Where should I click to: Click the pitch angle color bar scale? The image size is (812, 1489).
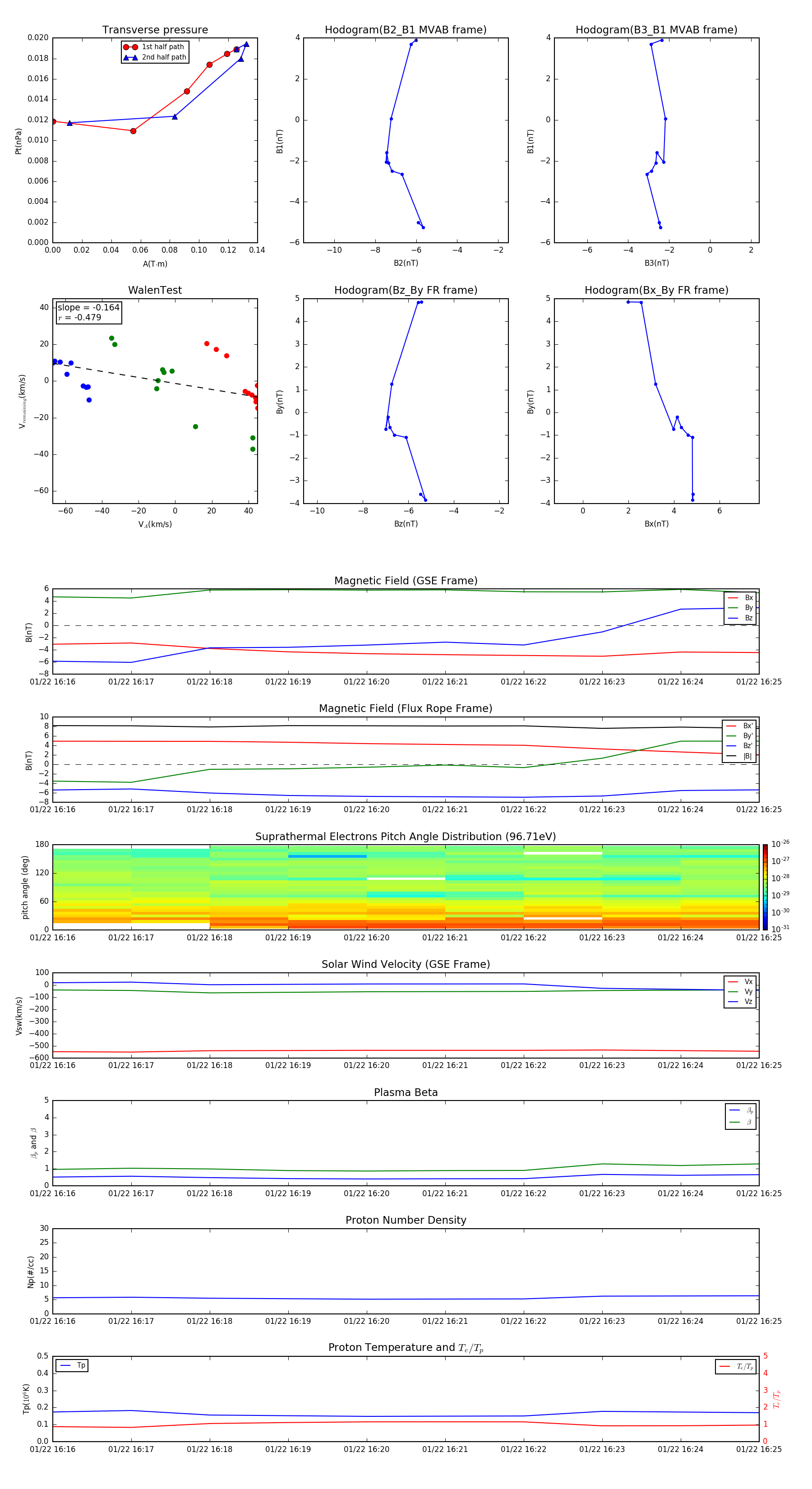tap(765, 887)
